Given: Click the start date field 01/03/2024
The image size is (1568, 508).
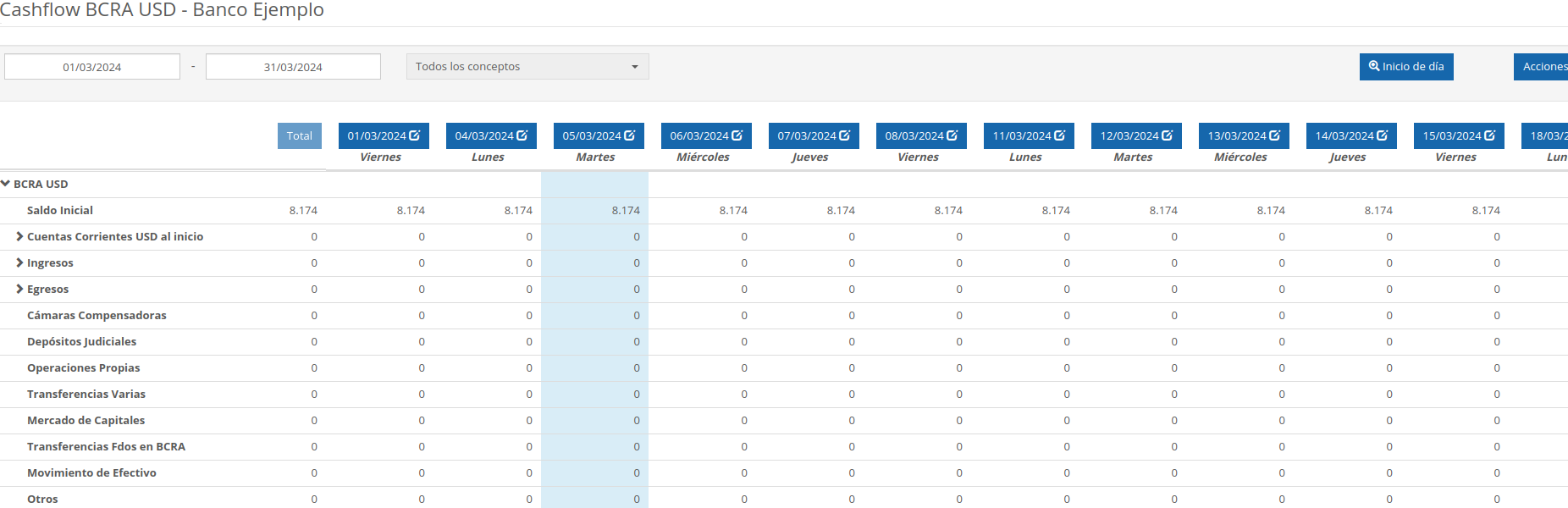Looking at the screenshot, I should pos(92,67).
